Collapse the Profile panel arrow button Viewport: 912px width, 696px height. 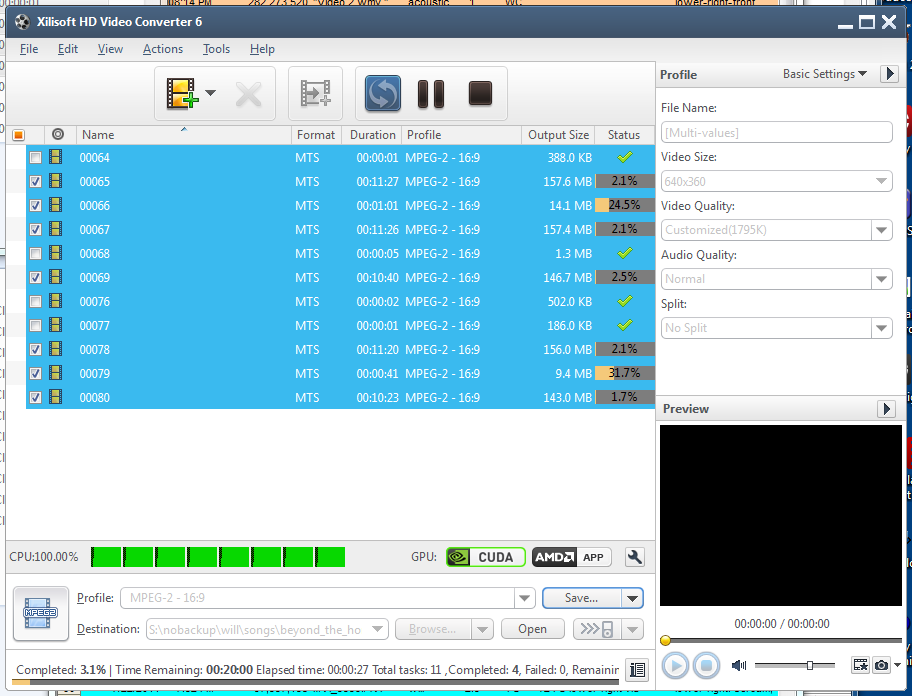889,74
